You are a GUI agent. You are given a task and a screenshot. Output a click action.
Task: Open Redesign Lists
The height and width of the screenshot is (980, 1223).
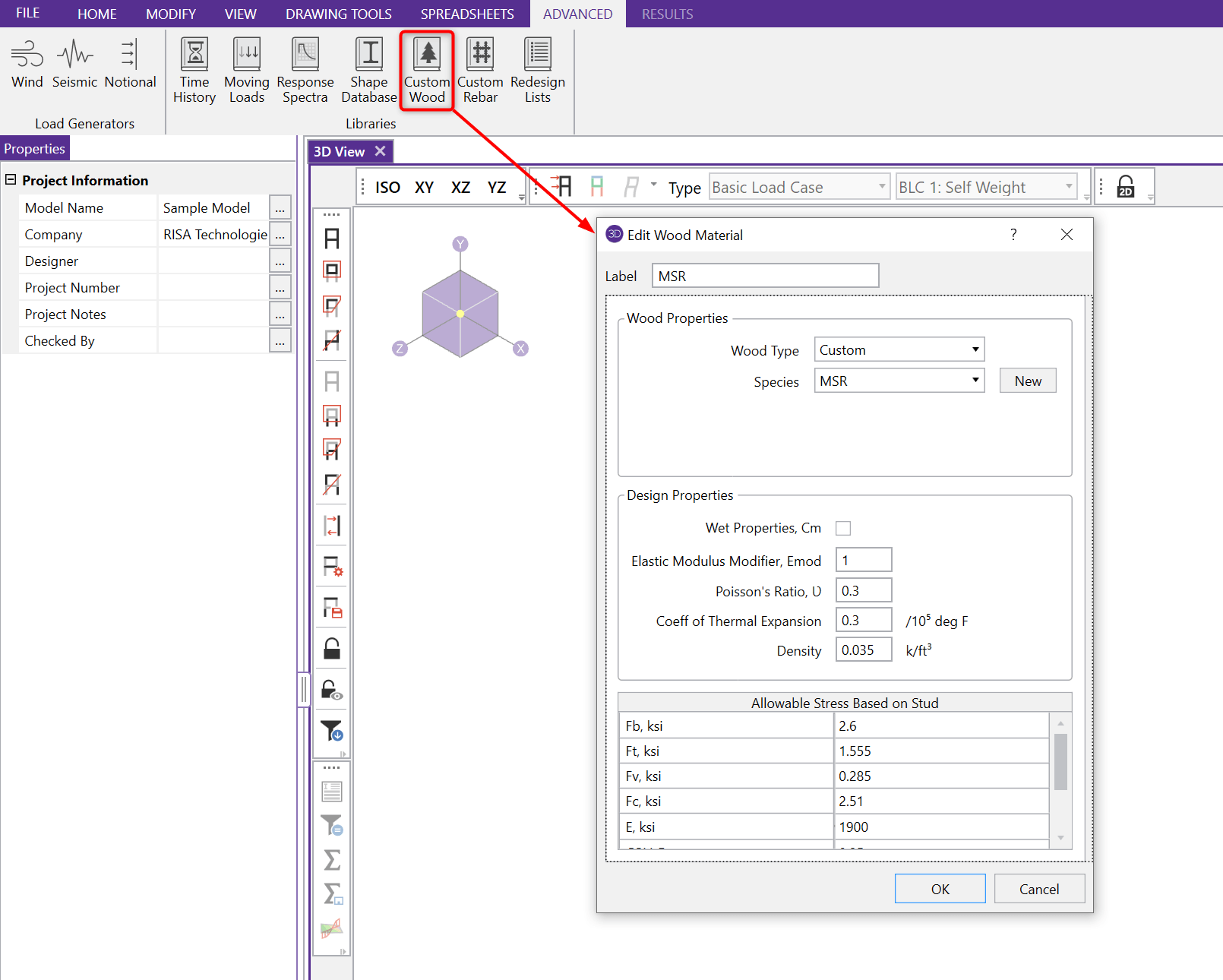click(537, 71)
